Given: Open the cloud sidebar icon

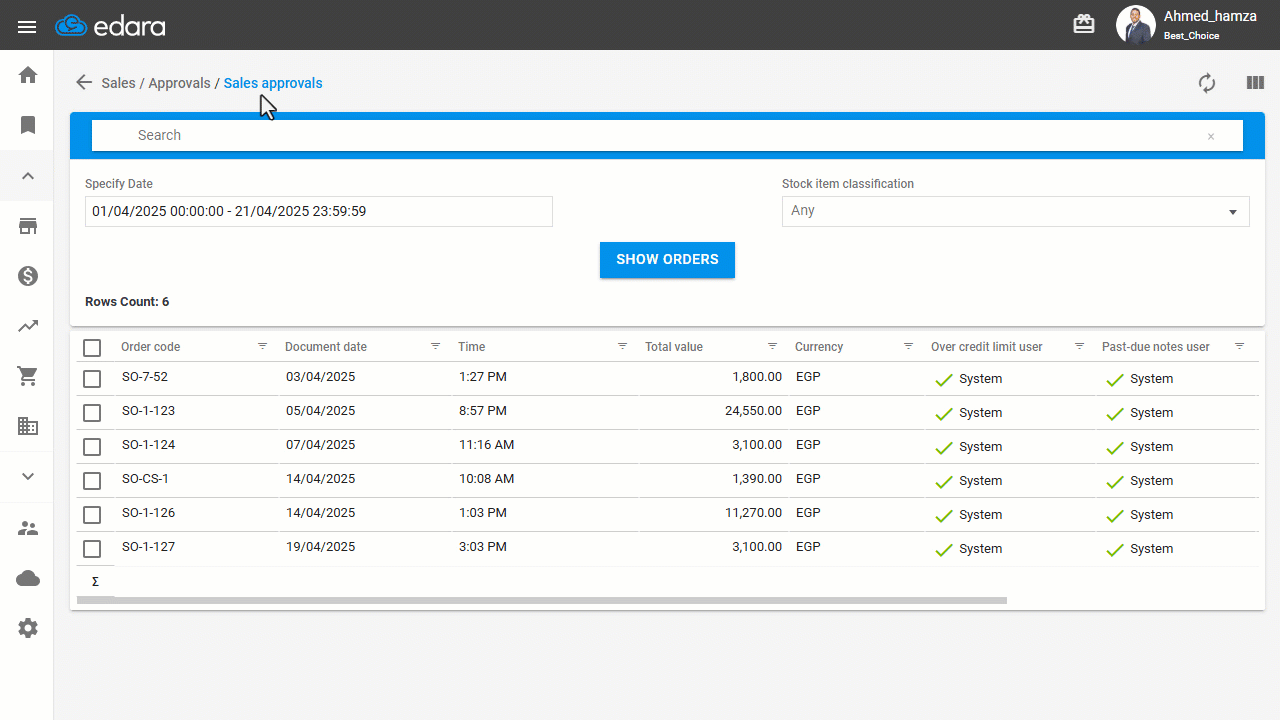Looking at the screenshot, I should 28,578.
